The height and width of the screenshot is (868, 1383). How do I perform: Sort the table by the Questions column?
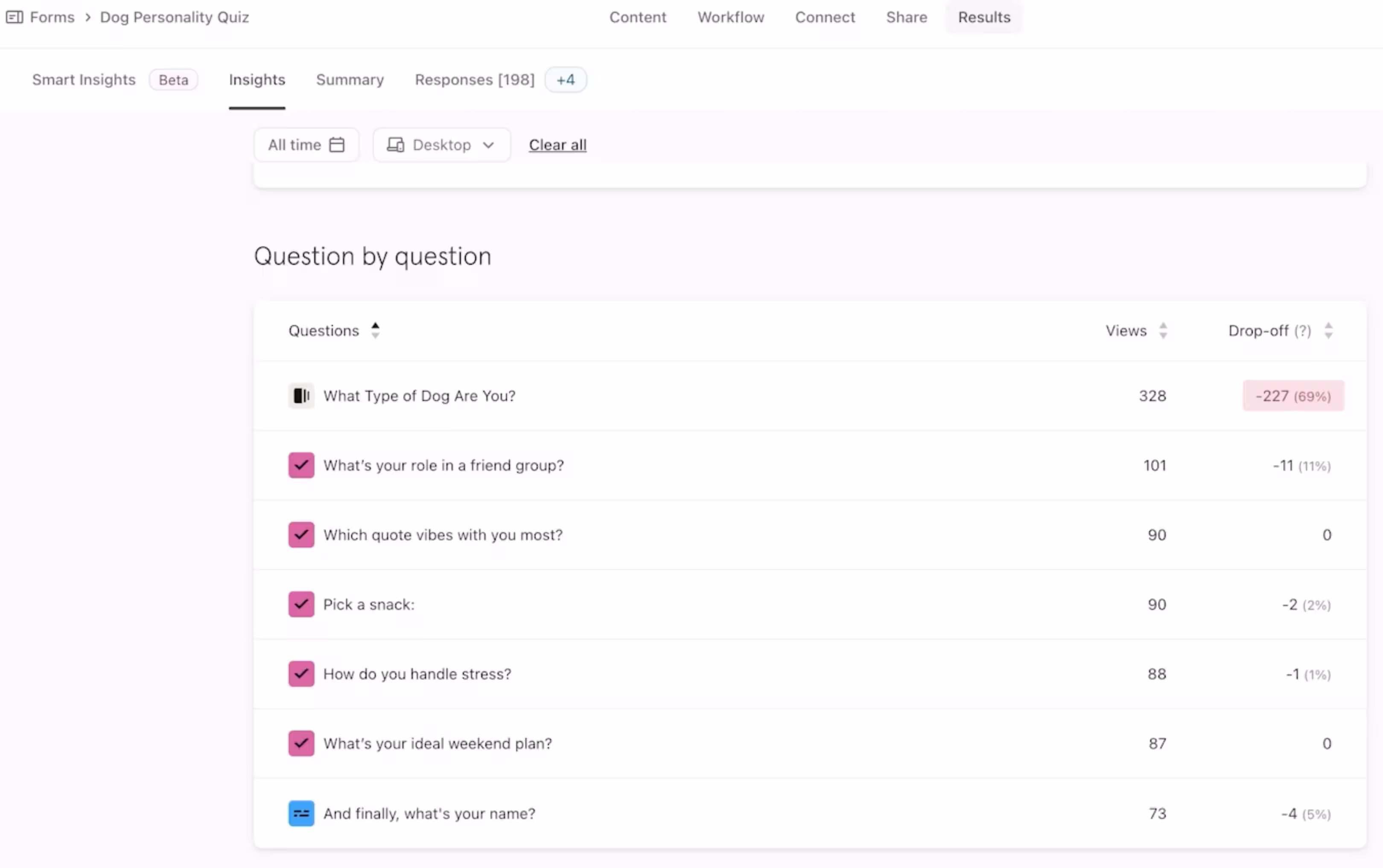click(x=375, y=331)
